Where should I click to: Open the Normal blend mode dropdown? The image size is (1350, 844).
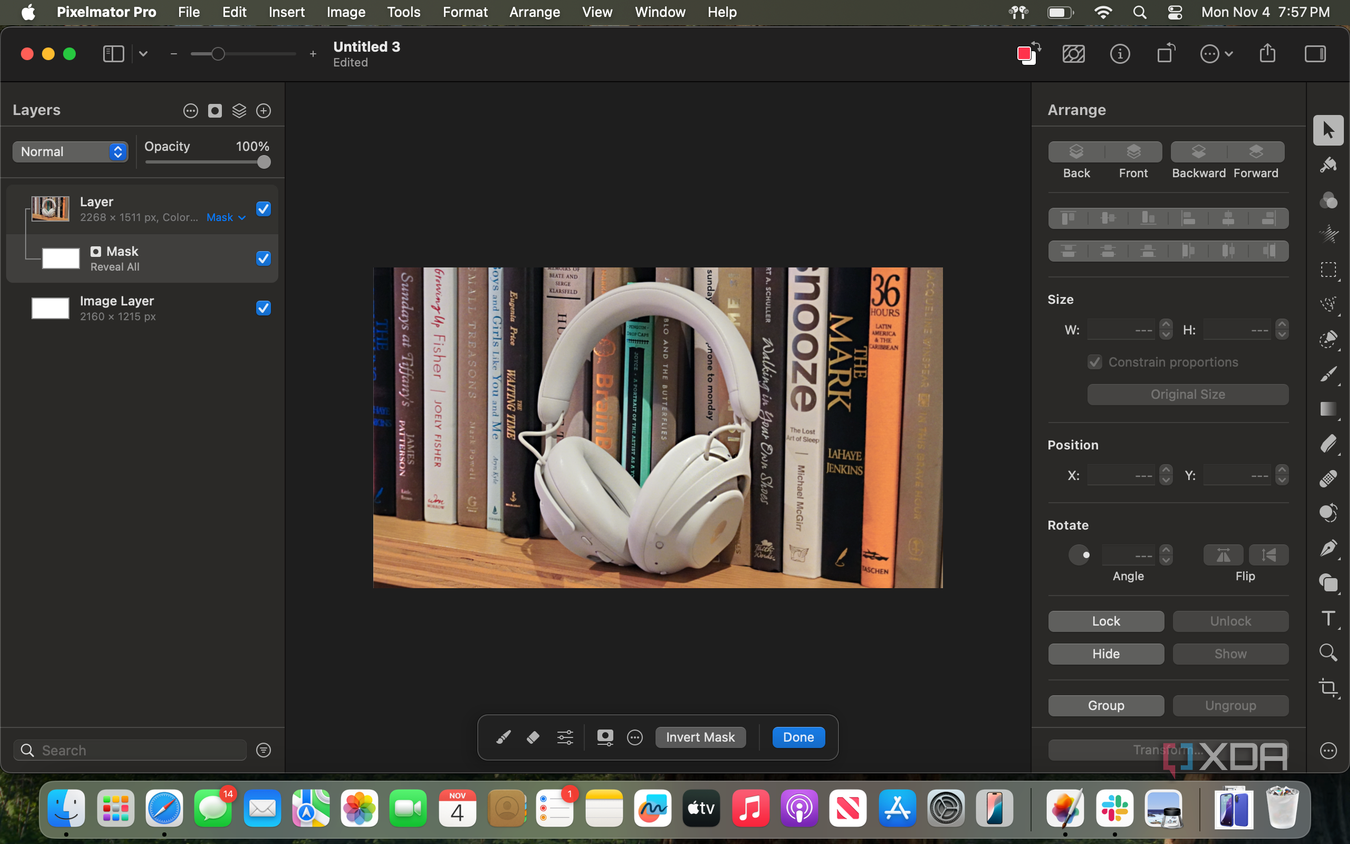pyautogui.click(x=70, y=152)
